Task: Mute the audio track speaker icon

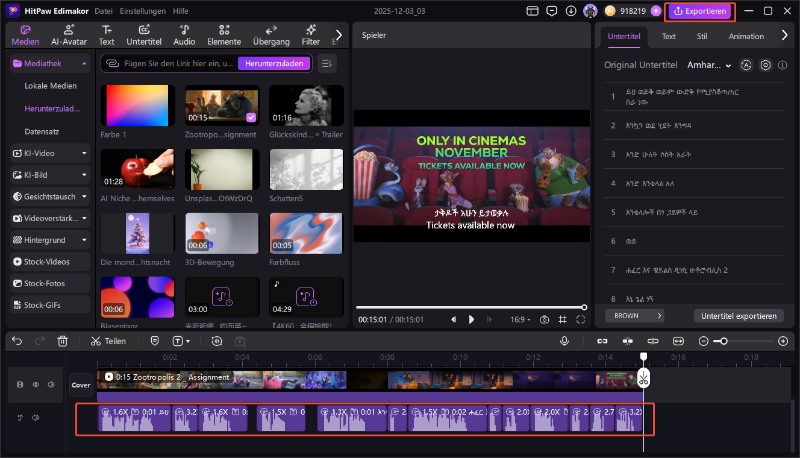Action: 35,417
